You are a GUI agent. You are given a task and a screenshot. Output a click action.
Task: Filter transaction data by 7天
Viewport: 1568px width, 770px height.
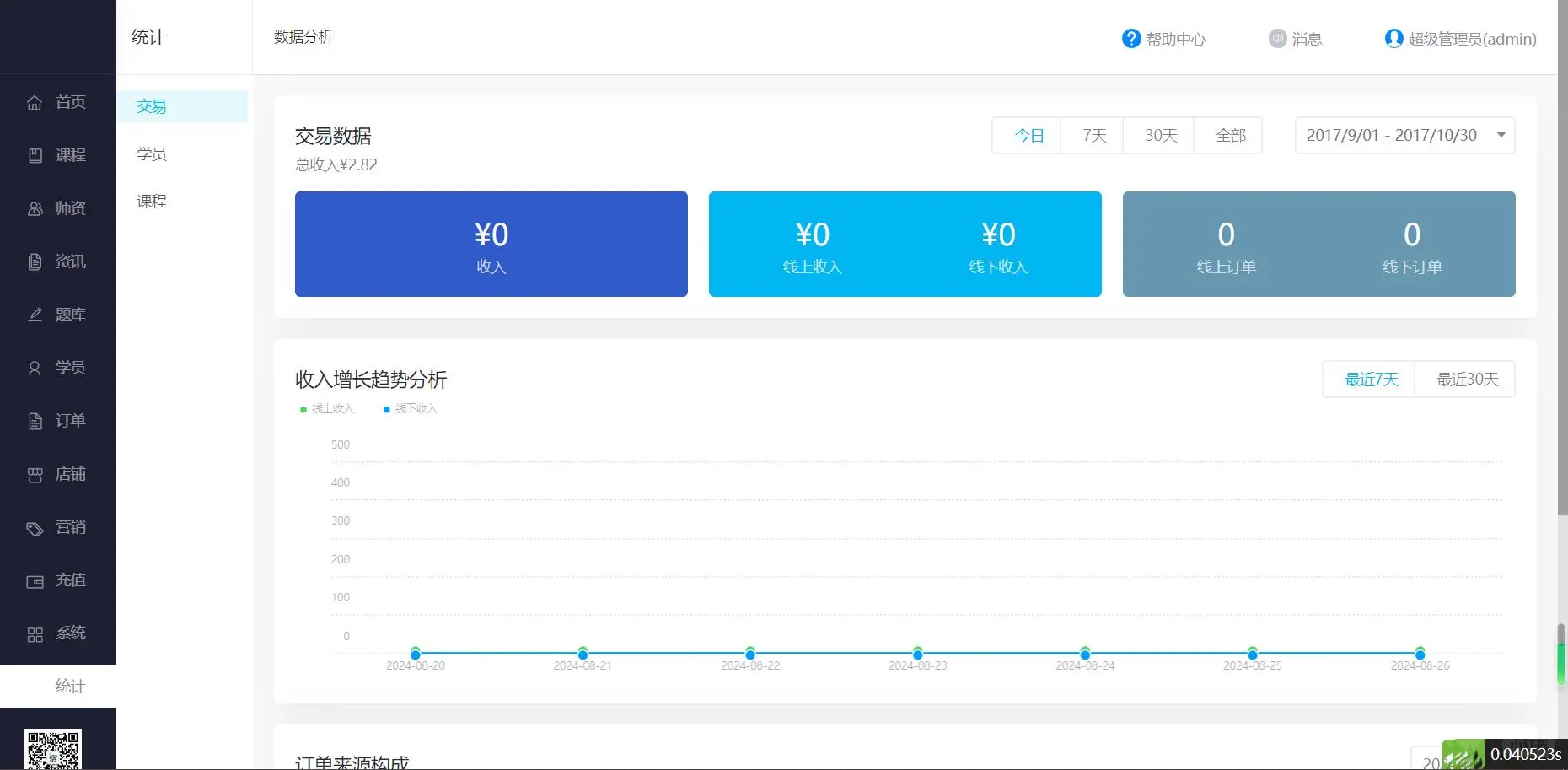pos(1093,135)
